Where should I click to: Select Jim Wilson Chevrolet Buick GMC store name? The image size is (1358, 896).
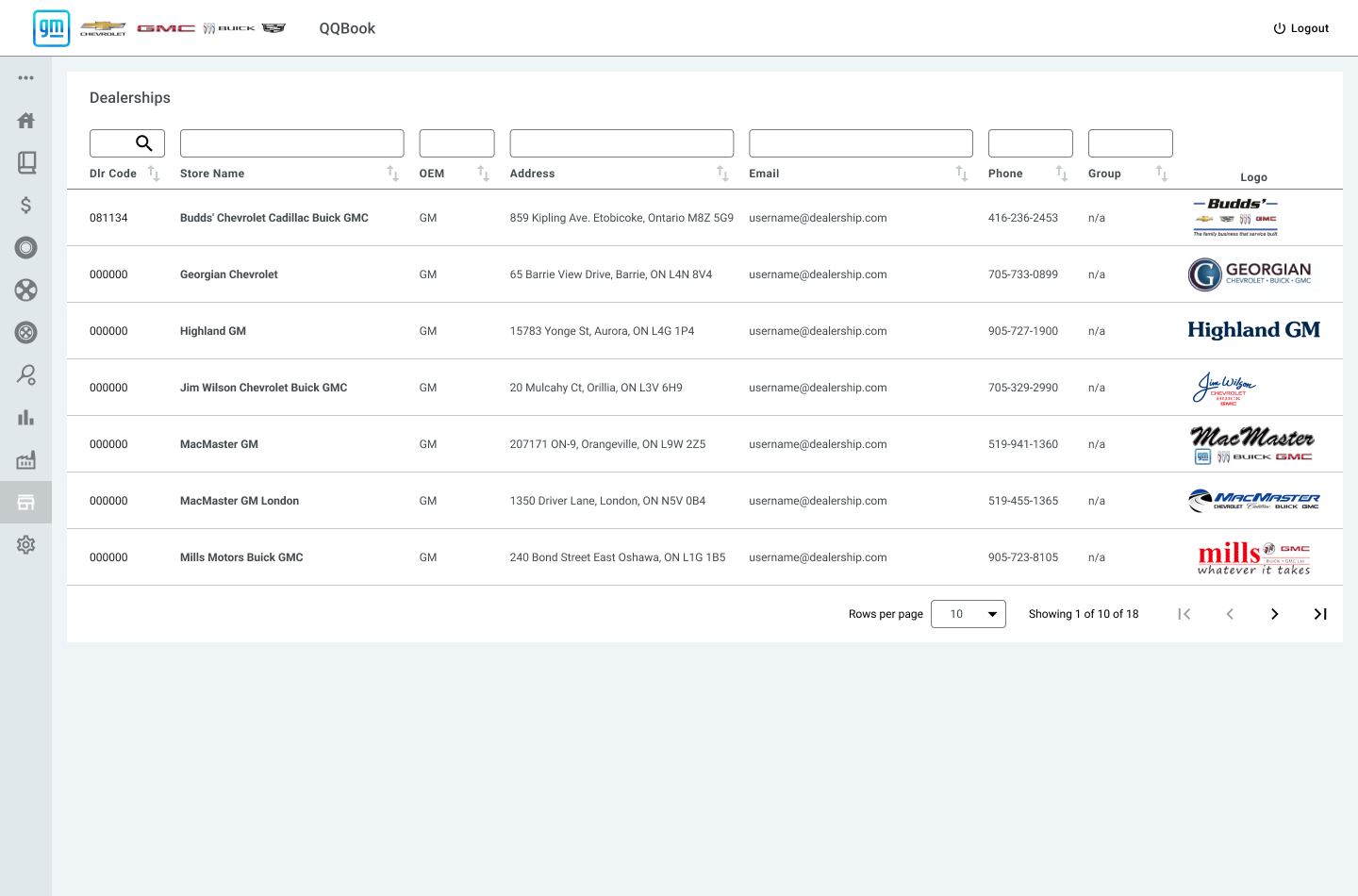(264, 388)
